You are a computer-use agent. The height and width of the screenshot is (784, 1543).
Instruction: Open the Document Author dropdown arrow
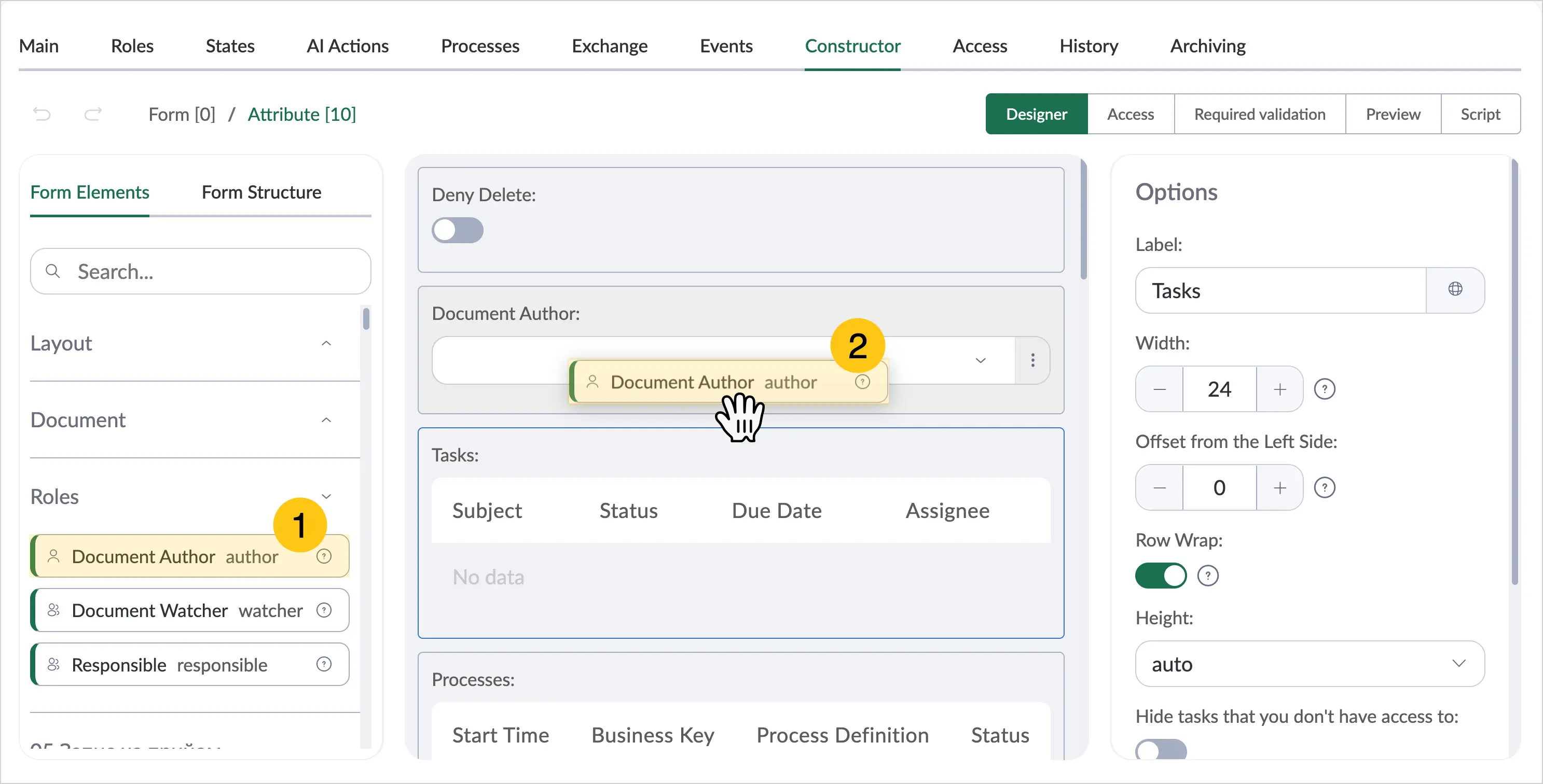pyautogui.click(x=981, y=360)
